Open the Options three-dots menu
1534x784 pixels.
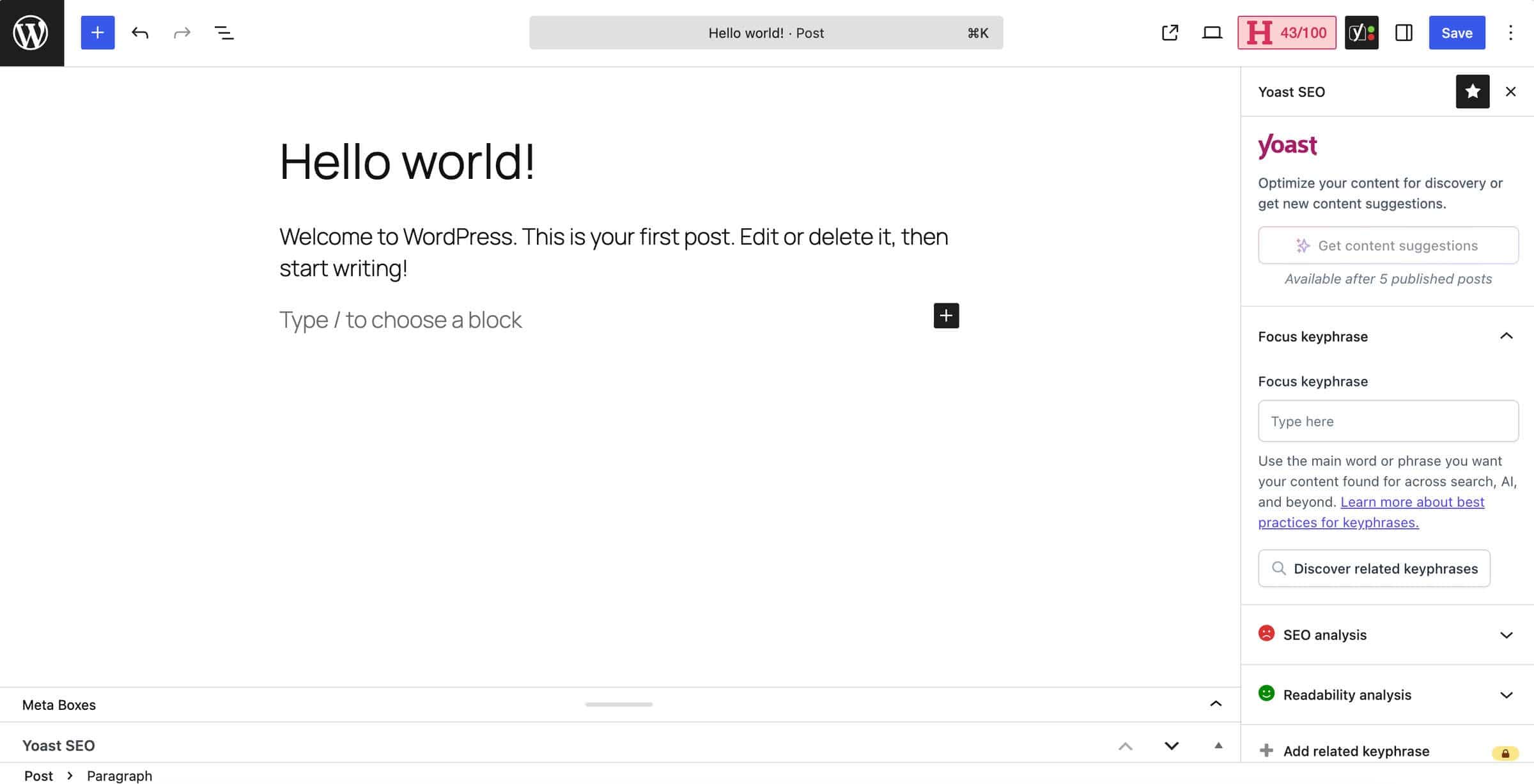pyautogui.click(x=1510, y=33)
